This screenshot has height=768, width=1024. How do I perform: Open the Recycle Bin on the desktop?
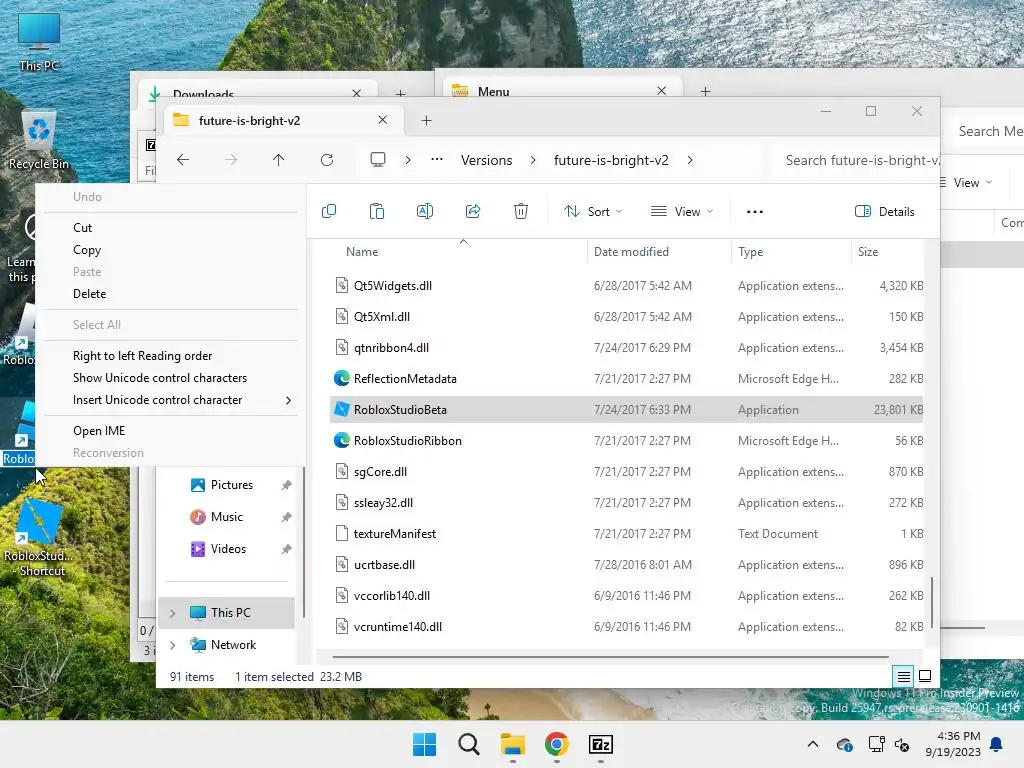coord(39,140)
